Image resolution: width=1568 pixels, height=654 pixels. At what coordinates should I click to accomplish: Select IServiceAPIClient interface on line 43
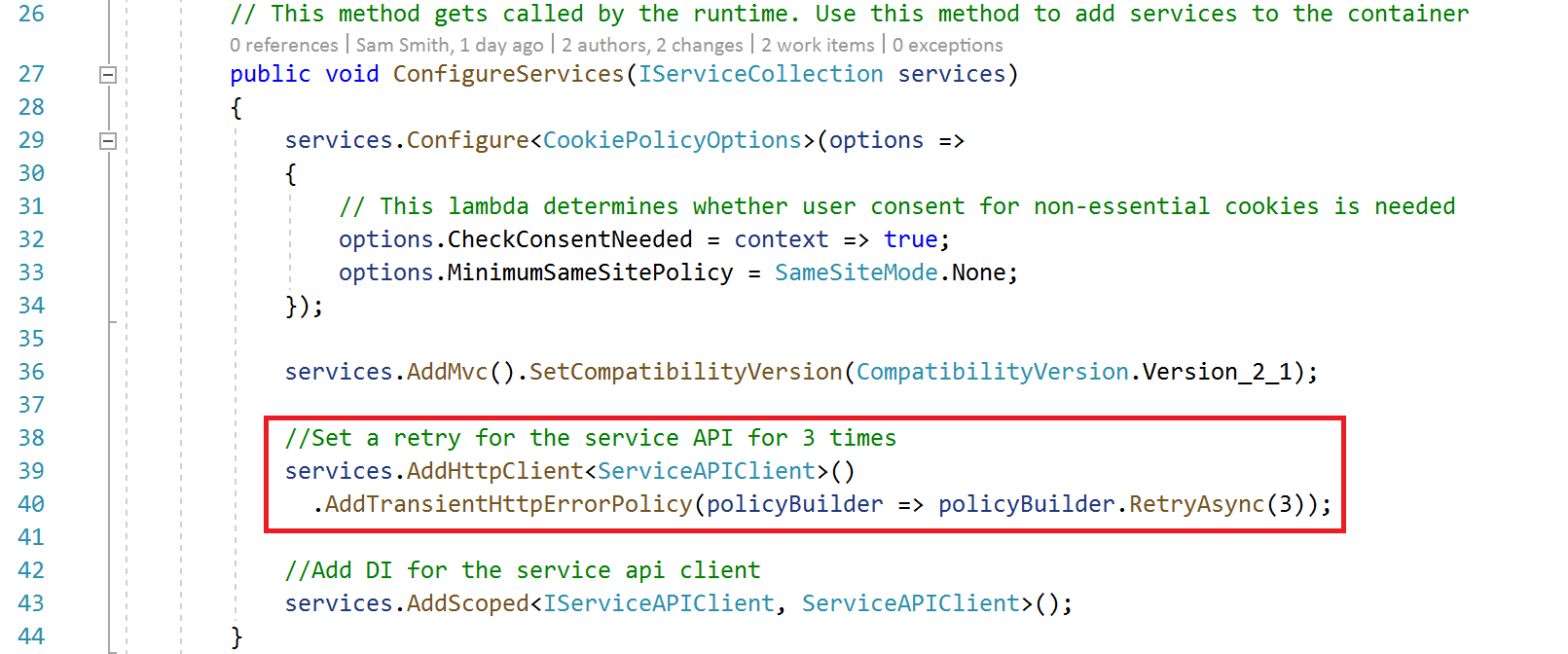[658, 603]
